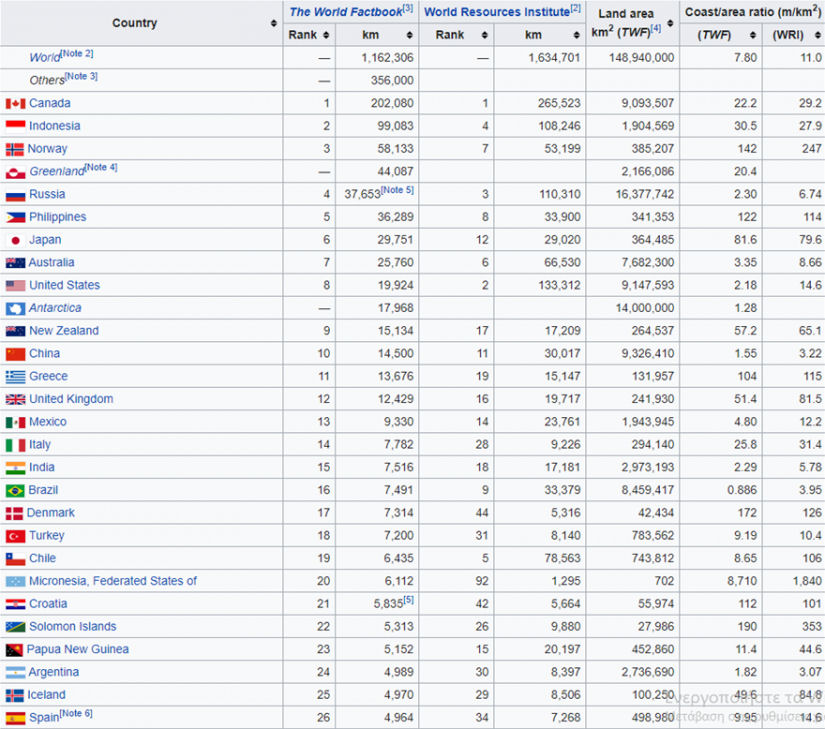This screenshot has height=729, width=825.
Task: Click the Japan flag icon
Action: click(x=15, y=240)
